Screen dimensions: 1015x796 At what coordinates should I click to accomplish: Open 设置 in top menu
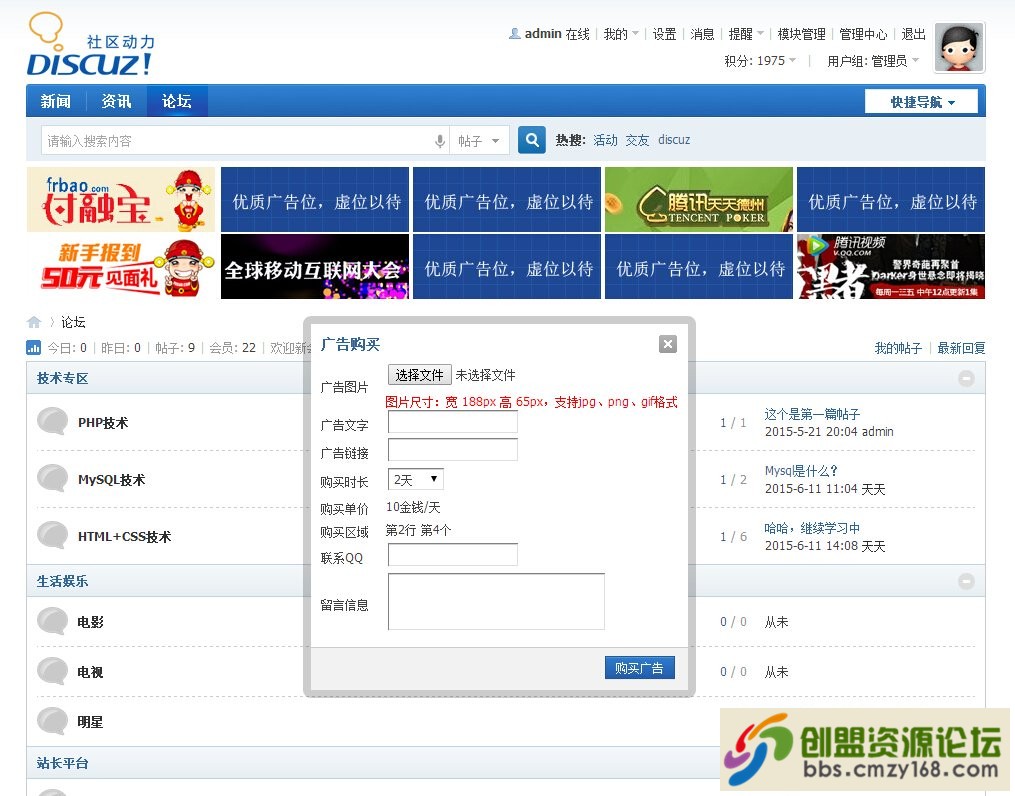[664, 34]
